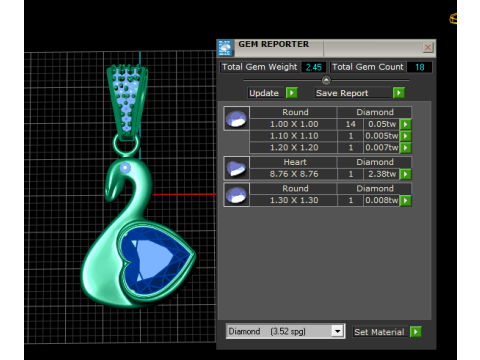This screenshot has height=360, width=480.
Task: Click the 1.00 X 1.00 size cell
Action: (x=294, y=124)
